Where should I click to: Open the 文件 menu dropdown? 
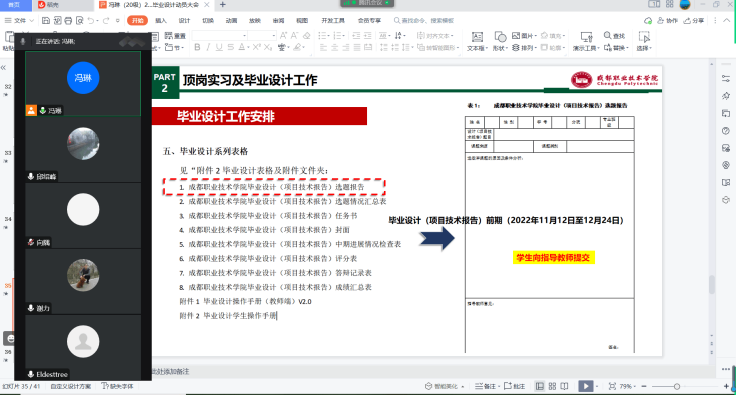pyautogui.click(x=19, y=21)
